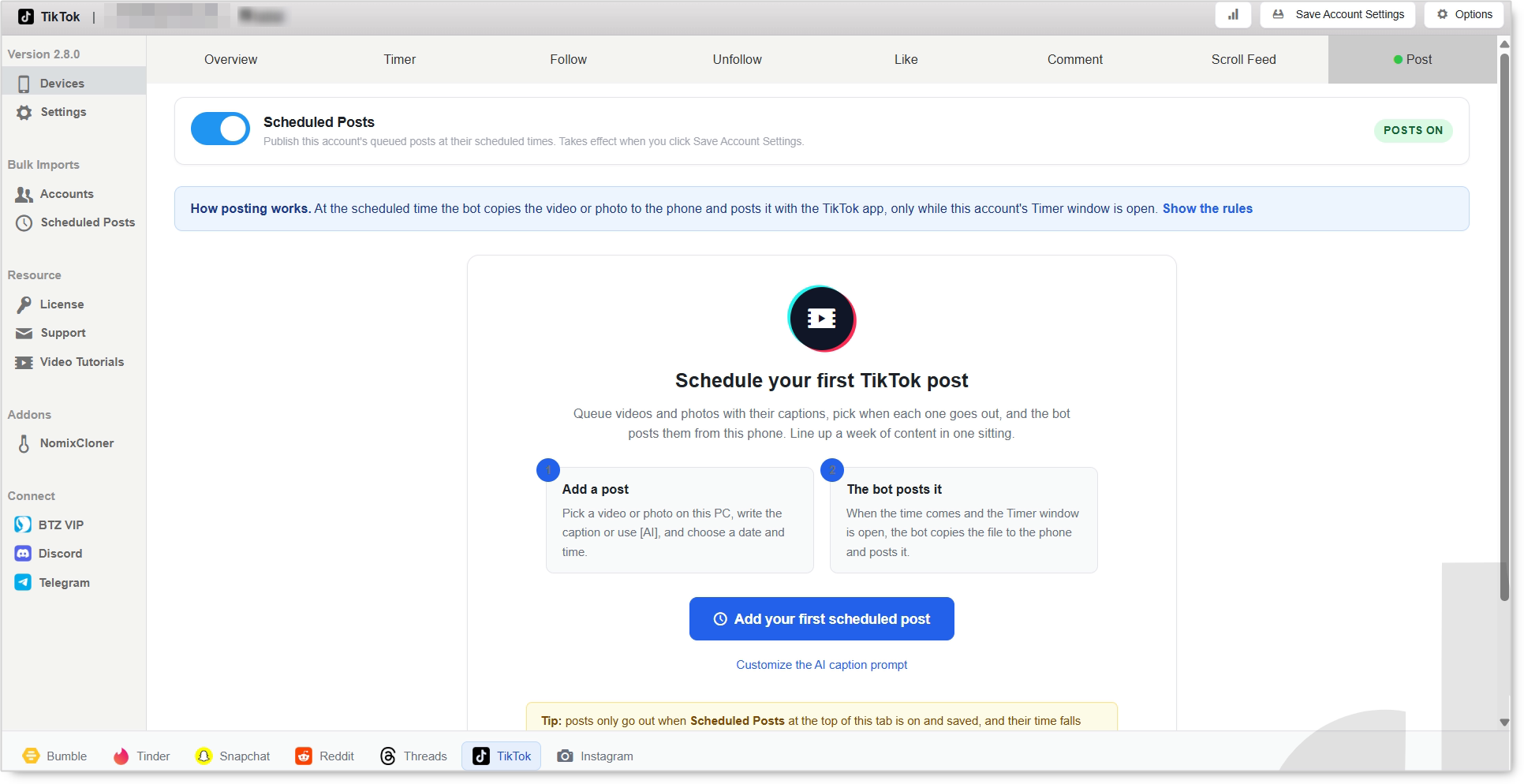Toggle the Scheduled Posts switch off

(x=220, y=129)
